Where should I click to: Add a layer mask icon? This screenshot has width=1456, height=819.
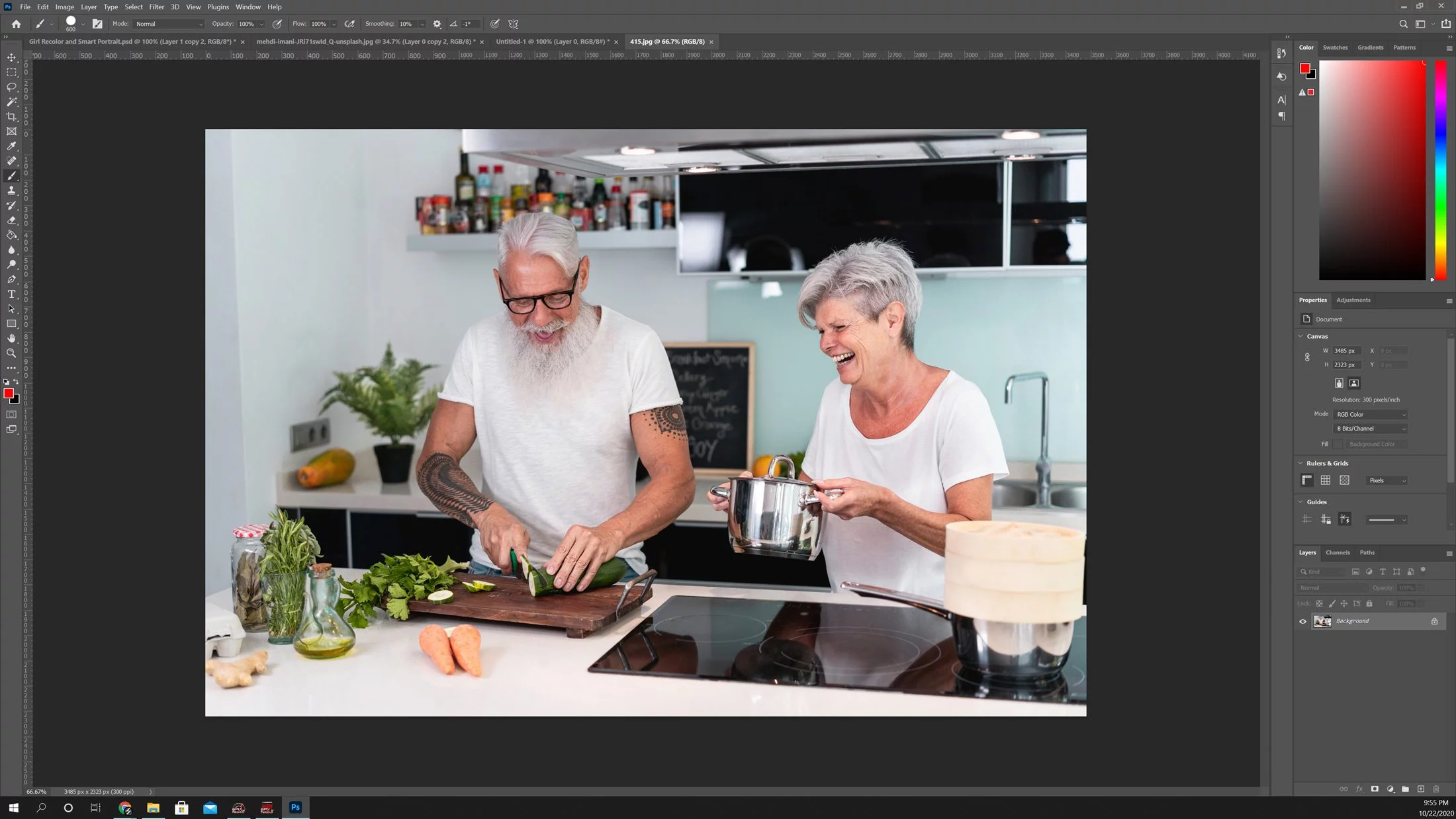[x=1375, y=789]
